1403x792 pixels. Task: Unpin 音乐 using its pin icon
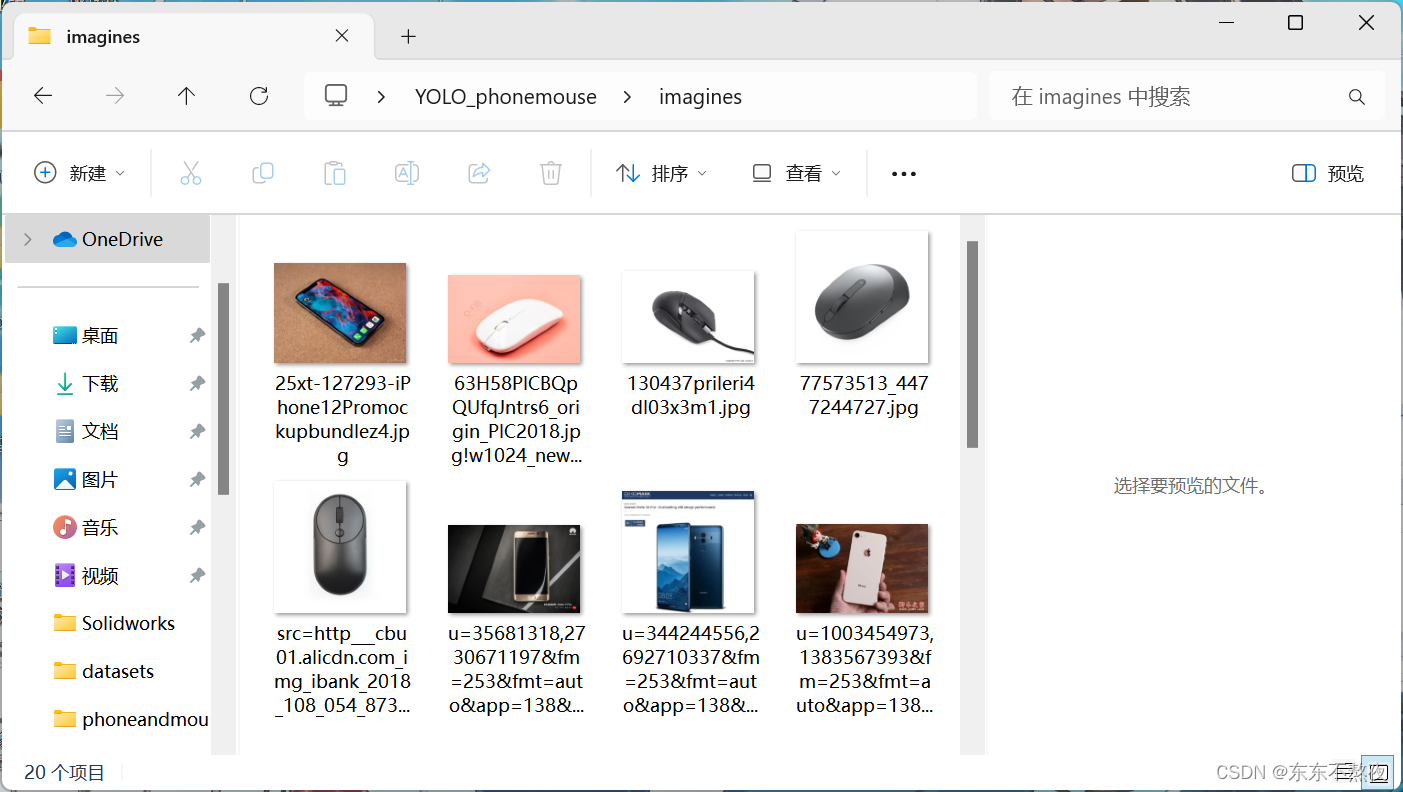pos(197,528)
